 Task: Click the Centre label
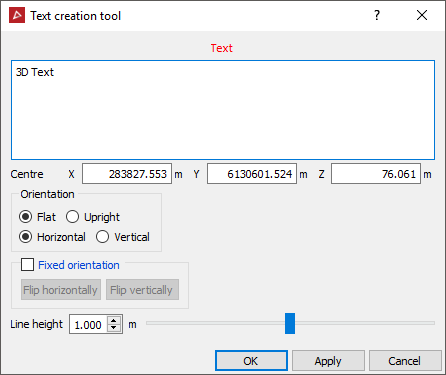[x=27, y=174]
